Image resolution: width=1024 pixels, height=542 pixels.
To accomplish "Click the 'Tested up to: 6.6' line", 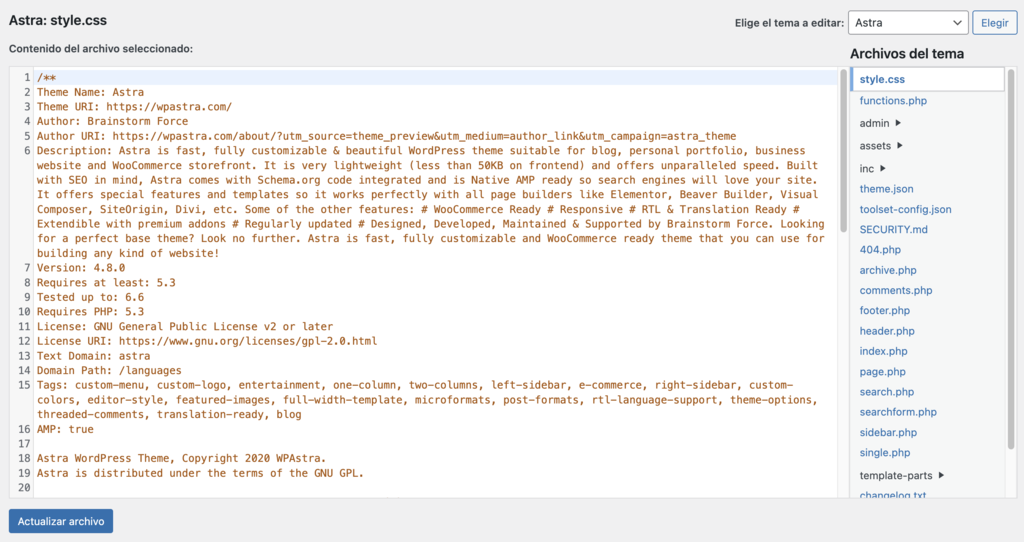I will 90,297.
